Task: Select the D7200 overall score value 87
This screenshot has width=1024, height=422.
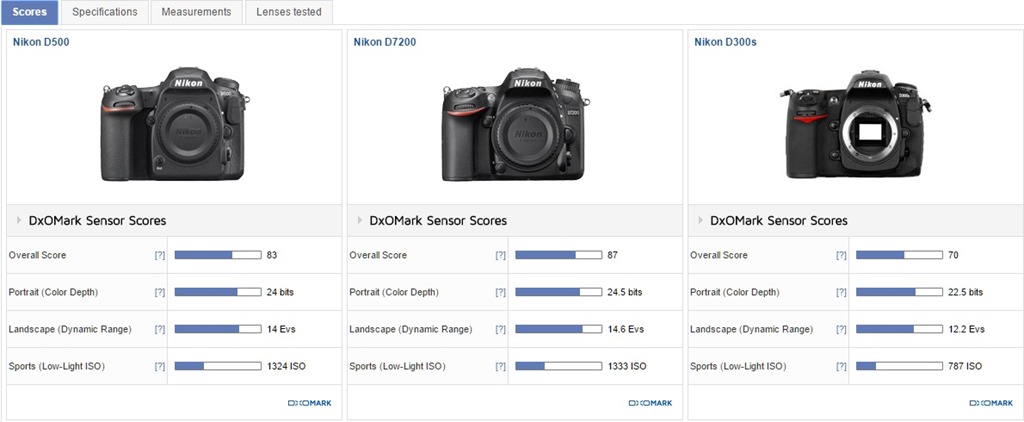Action: pos(613,255)
